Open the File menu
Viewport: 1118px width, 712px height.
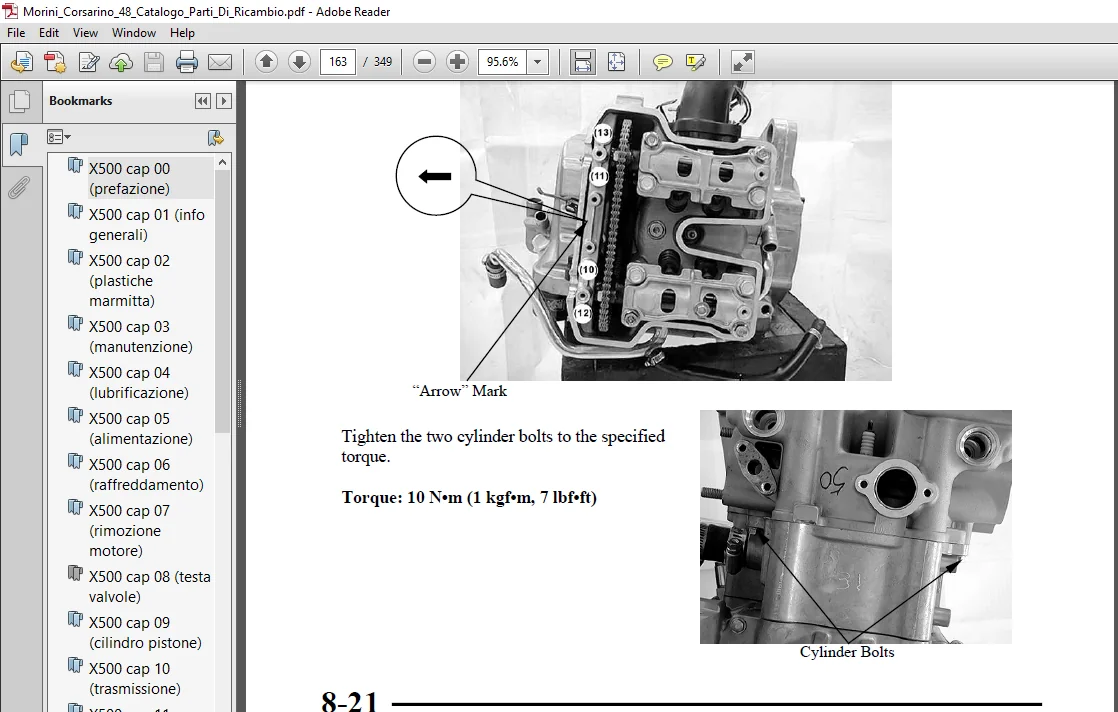[16, 33]
